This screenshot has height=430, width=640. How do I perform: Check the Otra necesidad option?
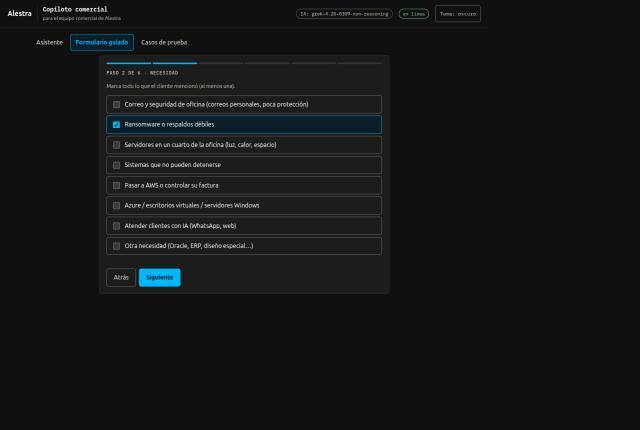pyautogui.click(x=116, y=246)
